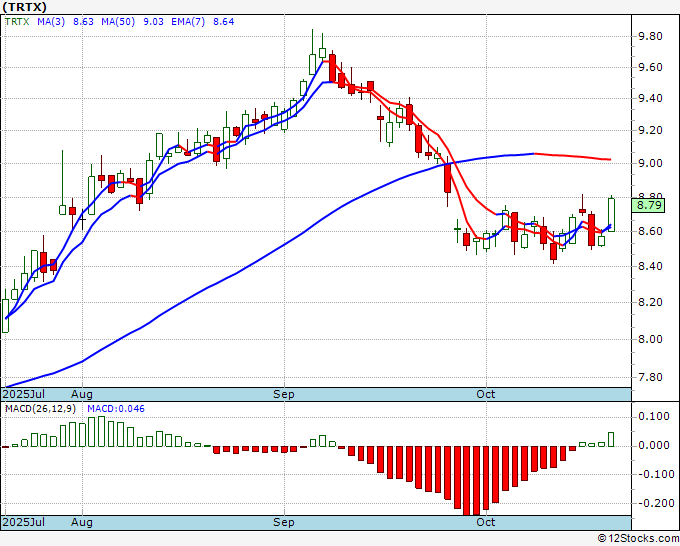Viewport: 680px width, 546px height.
Task: Click the latest green MACD histogram bar
Action: point(611,439)
